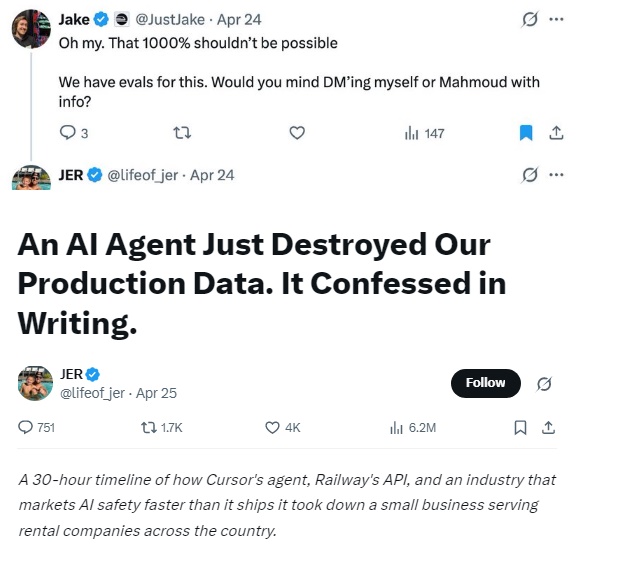
Task: Open more options menu on Jake's tweet
Action: (x=557, y=19)
